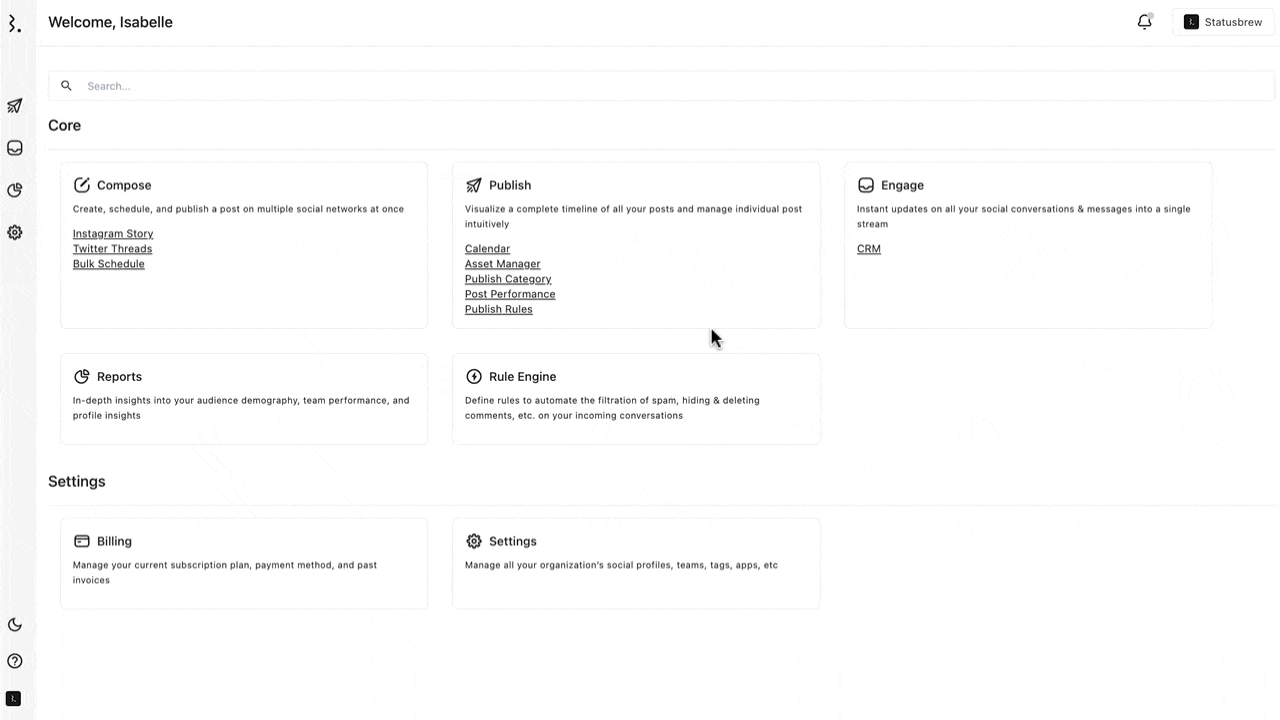
Task: Open Settings gear icon in sidebar
Action: 15,232
